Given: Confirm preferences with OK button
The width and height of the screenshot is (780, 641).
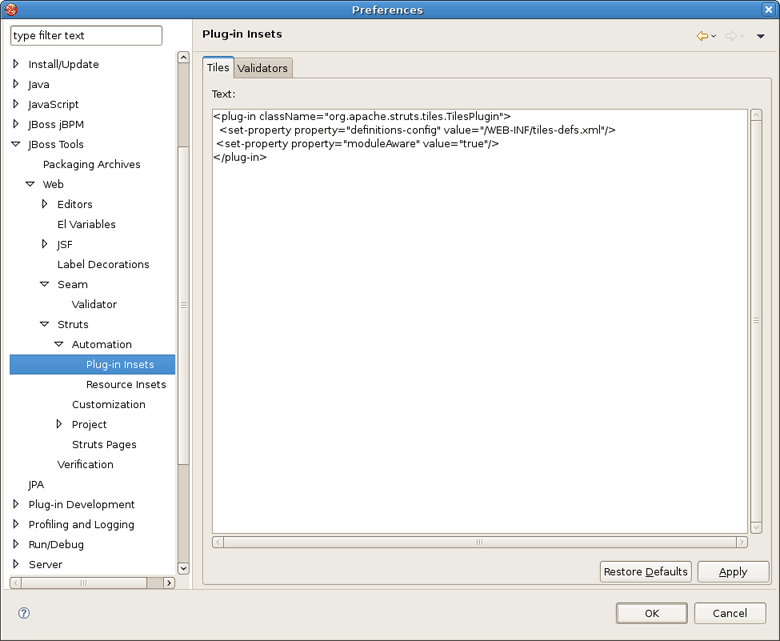Looking at the screenshot, I should pyautogui.click(x=651, y=613).
